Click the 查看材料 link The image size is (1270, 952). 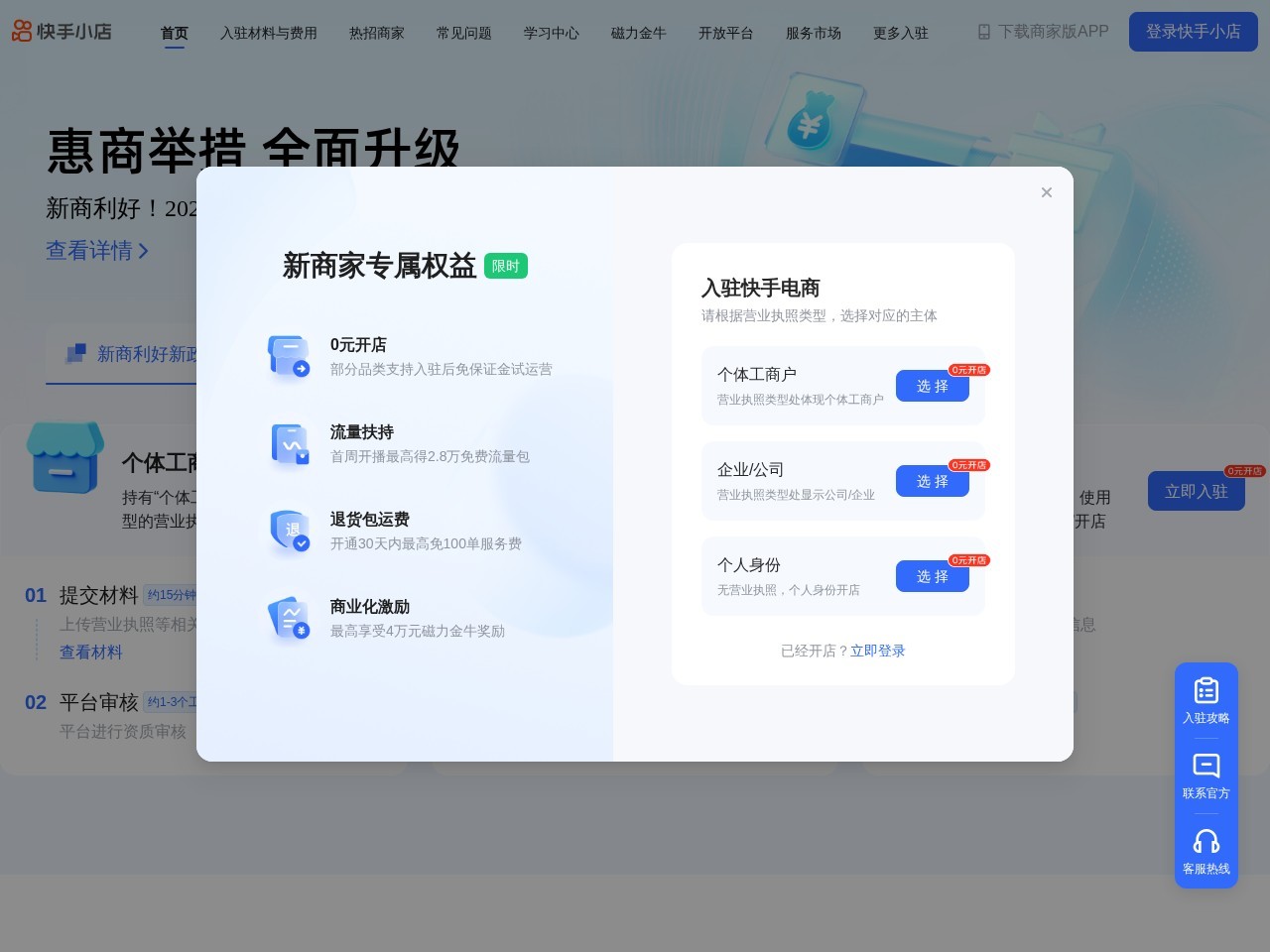click(x=91, y=652)
